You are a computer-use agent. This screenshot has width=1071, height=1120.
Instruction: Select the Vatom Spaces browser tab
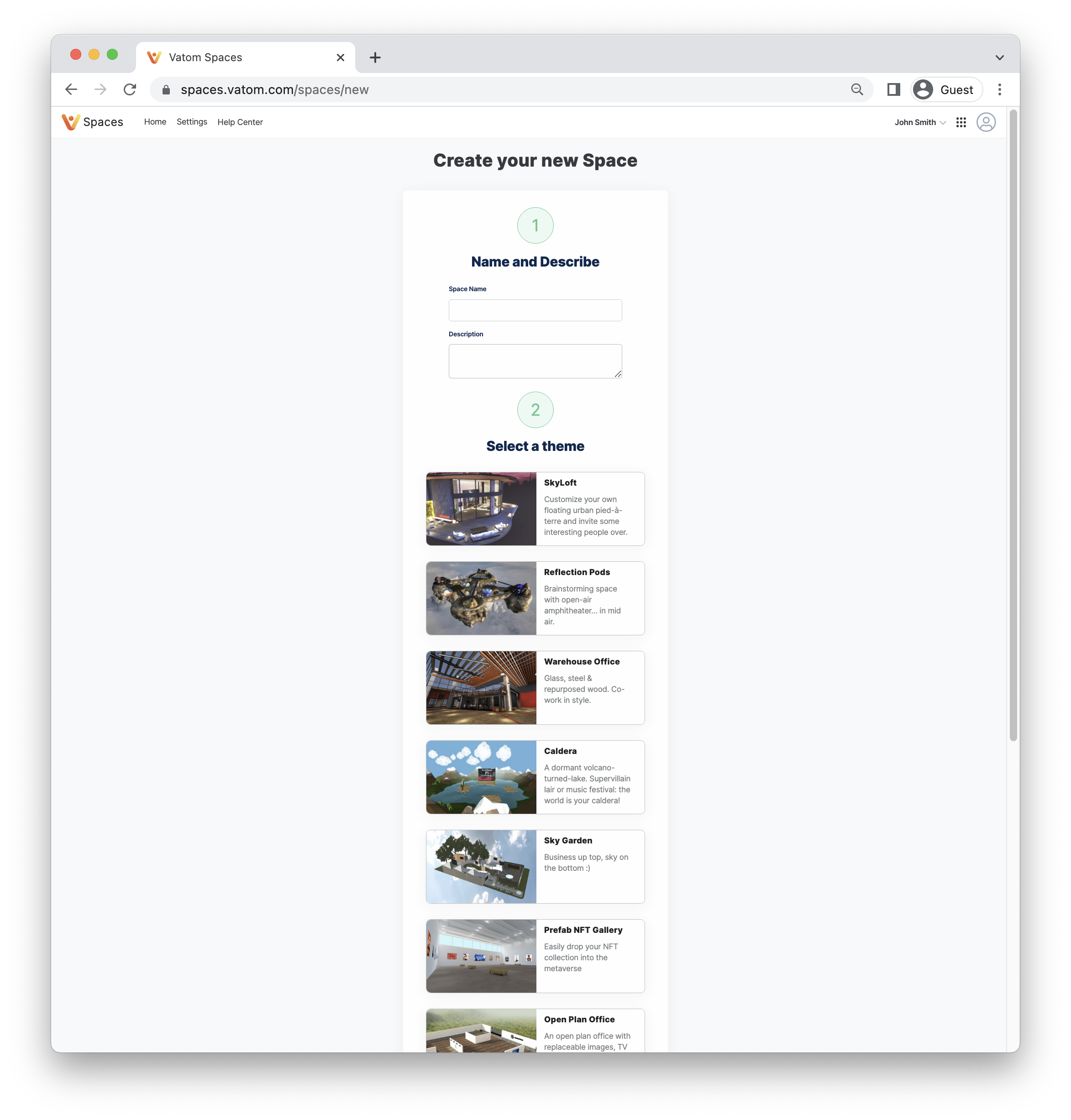246,58
